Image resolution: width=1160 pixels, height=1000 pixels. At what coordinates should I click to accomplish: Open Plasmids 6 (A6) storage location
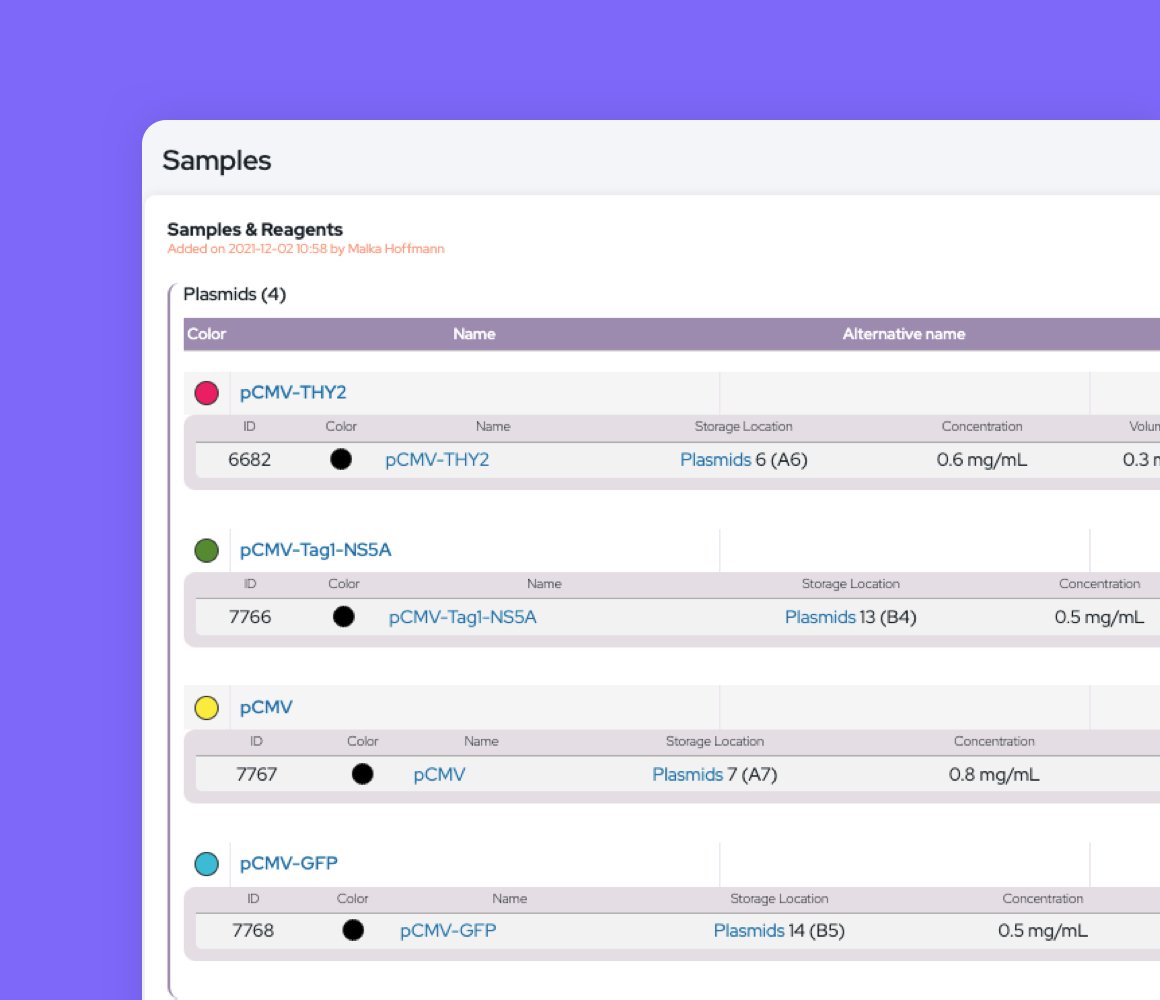[716, 459]
